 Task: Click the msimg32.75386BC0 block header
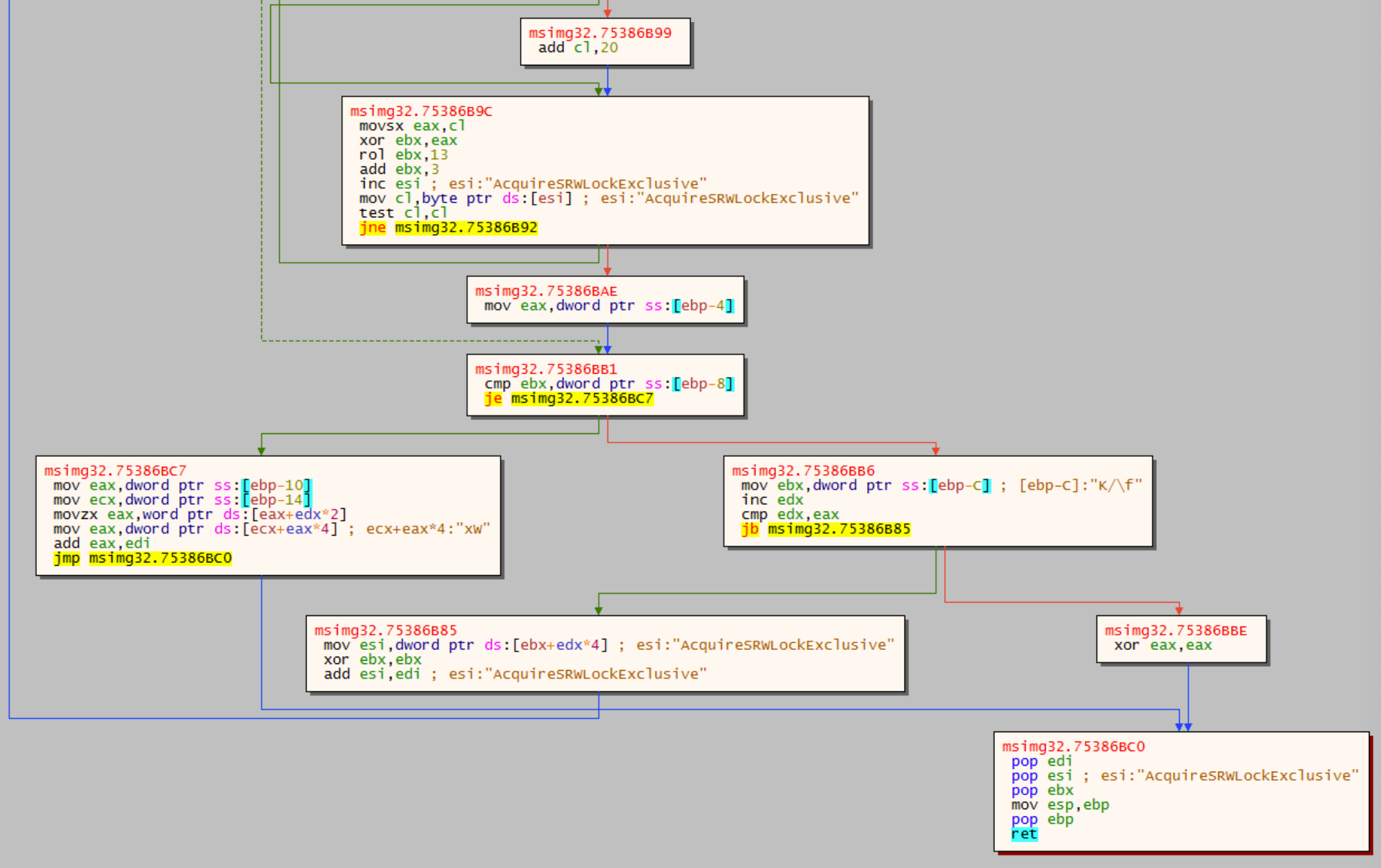[x=1073, y=747]
